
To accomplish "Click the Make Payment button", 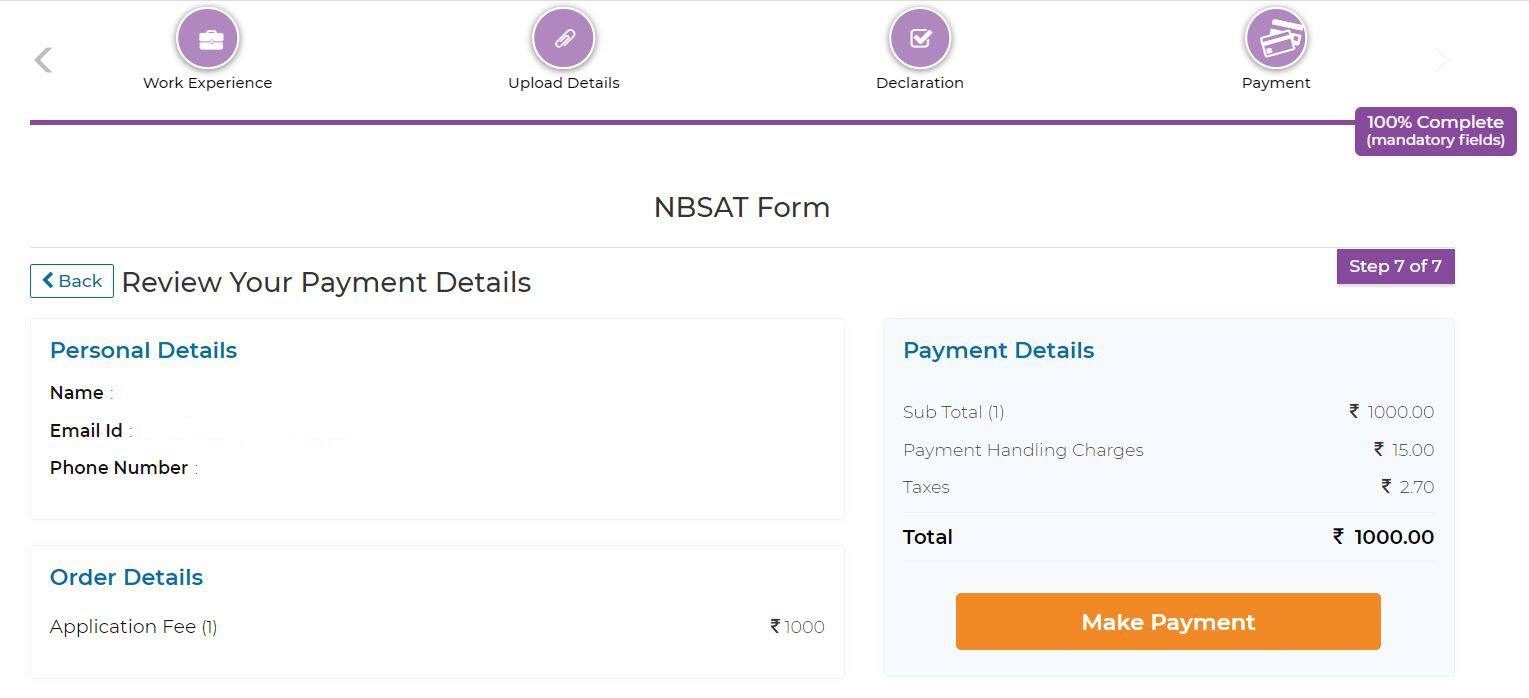I will pos(1167,621).
